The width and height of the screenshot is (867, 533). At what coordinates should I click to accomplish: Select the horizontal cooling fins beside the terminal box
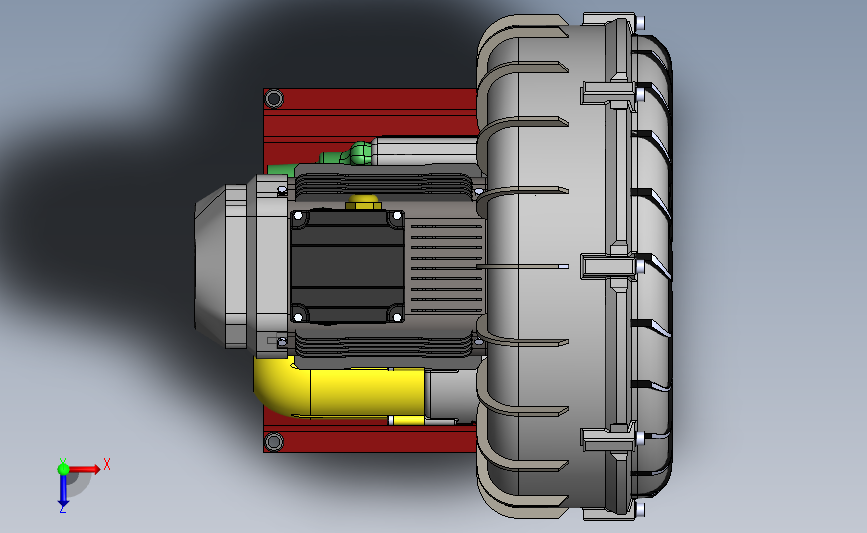coord(446,267)
